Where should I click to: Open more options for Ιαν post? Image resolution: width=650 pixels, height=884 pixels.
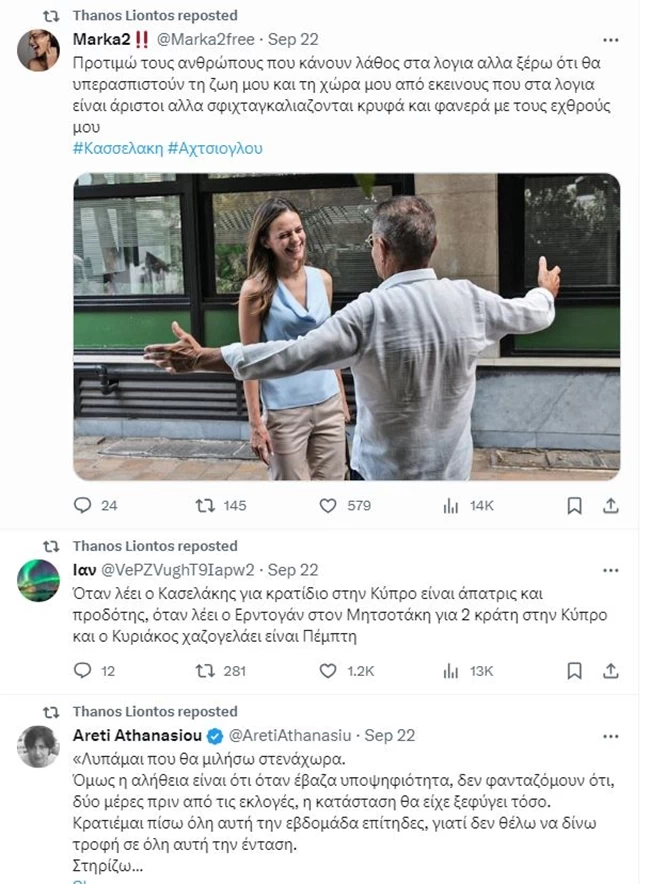coord(610,570)
